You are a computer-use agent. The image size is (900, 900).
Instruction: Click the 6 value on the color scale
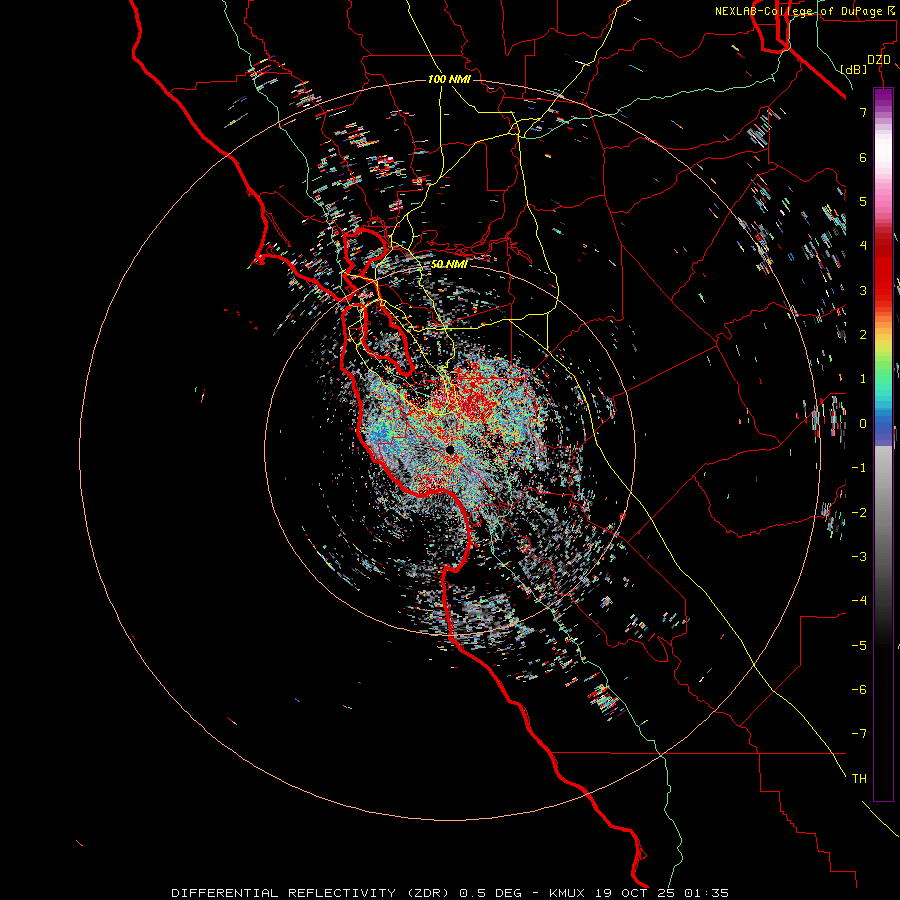pyautogui.click(x=863, y=157)
